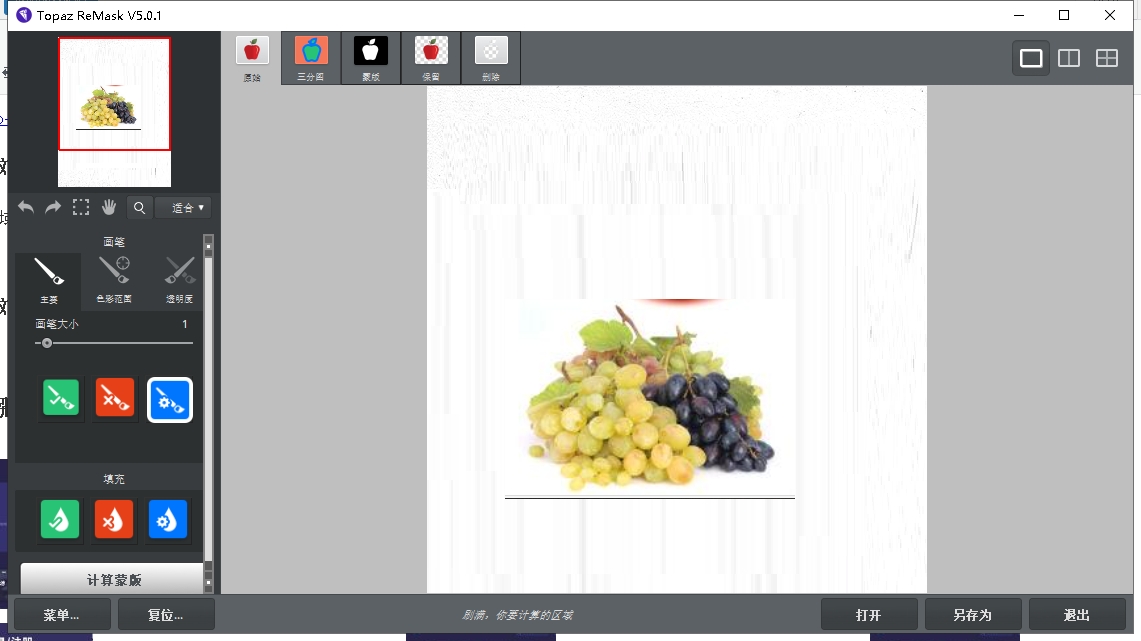This screenshot has width=1141, height=641.
Task: Click the 退出 exit button
Action: [1077, 615]
